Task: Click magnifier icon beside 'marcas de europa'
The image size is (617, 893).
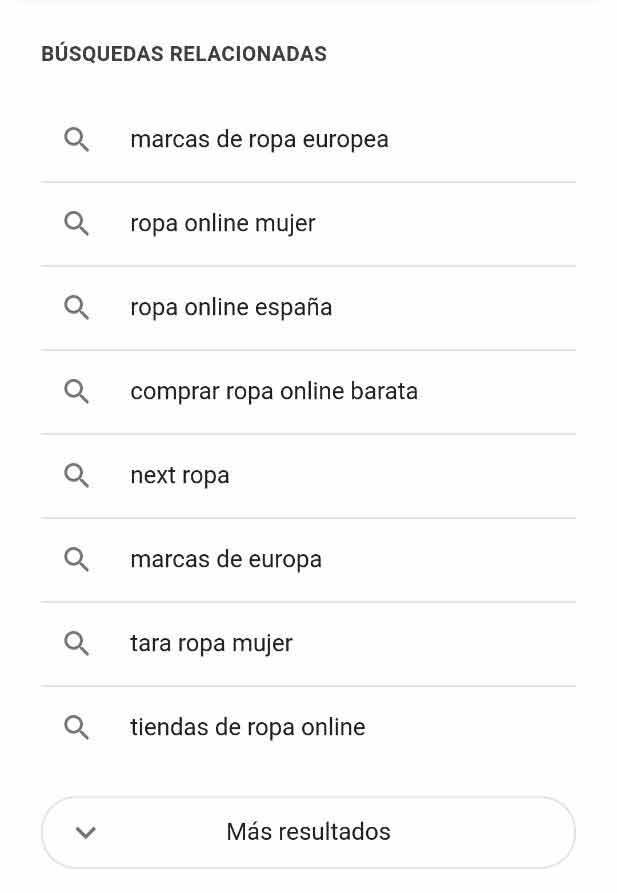Action: pos(77,560)
